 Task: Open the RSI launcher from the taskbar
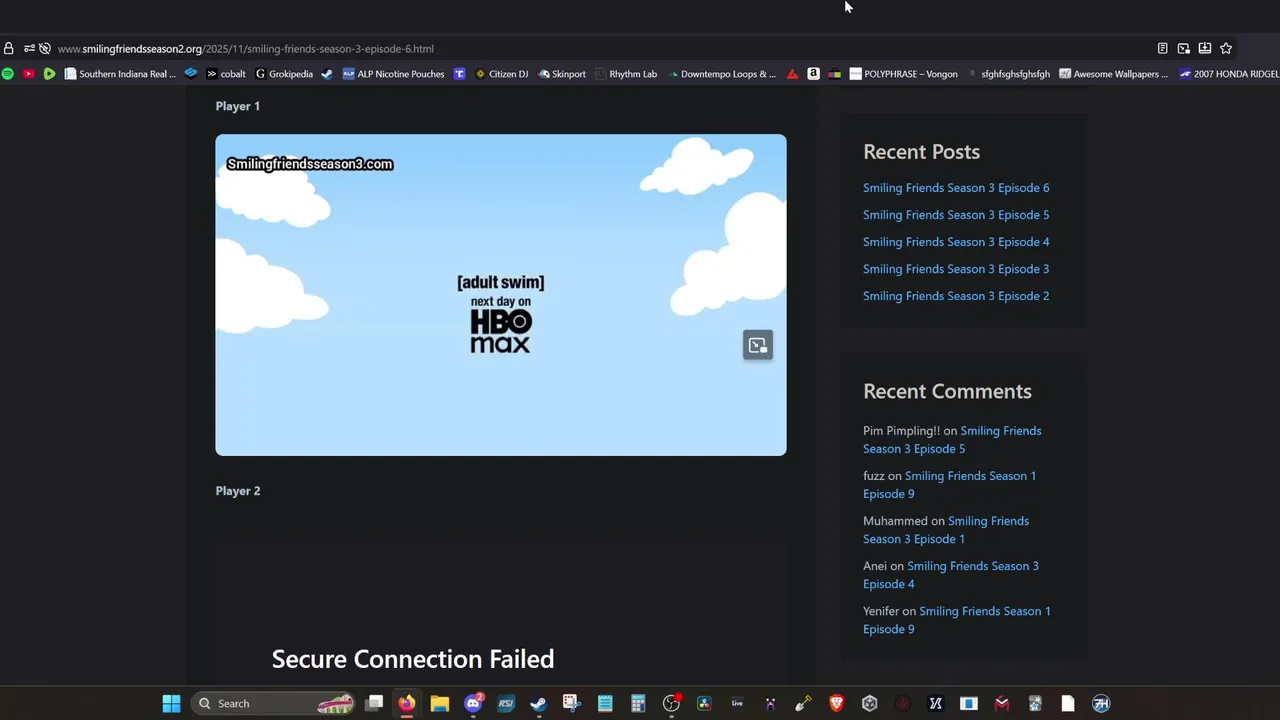tap(506, 704)
